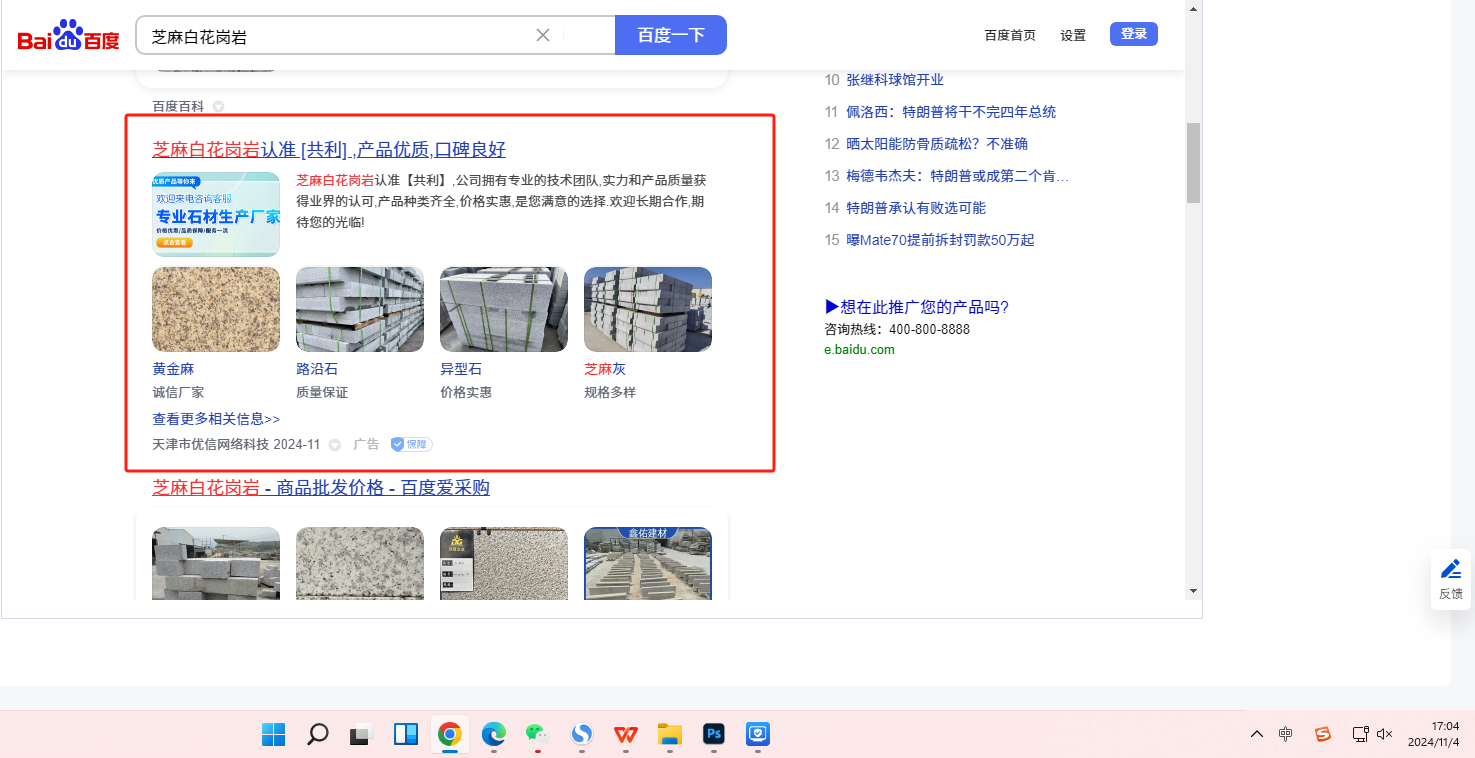This screenshot has width=1475, height=758.
Task: Open hot search 梅德韦杰夫：特朗普或成第二个肯…
Action: point(957,176)
